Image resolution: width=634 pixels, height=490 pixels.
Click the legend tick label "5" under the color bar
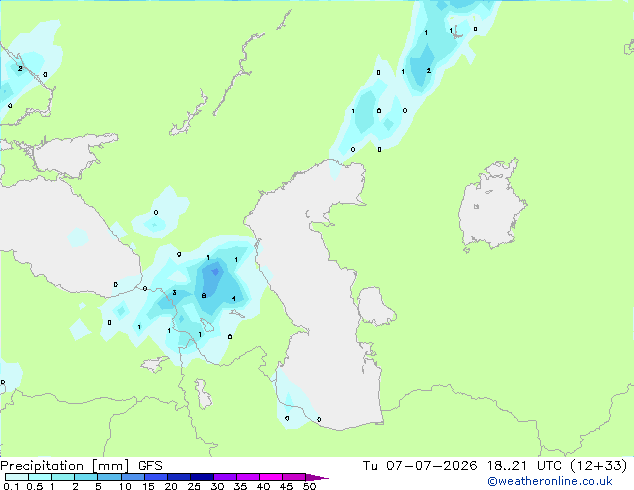tap(98, 486)
